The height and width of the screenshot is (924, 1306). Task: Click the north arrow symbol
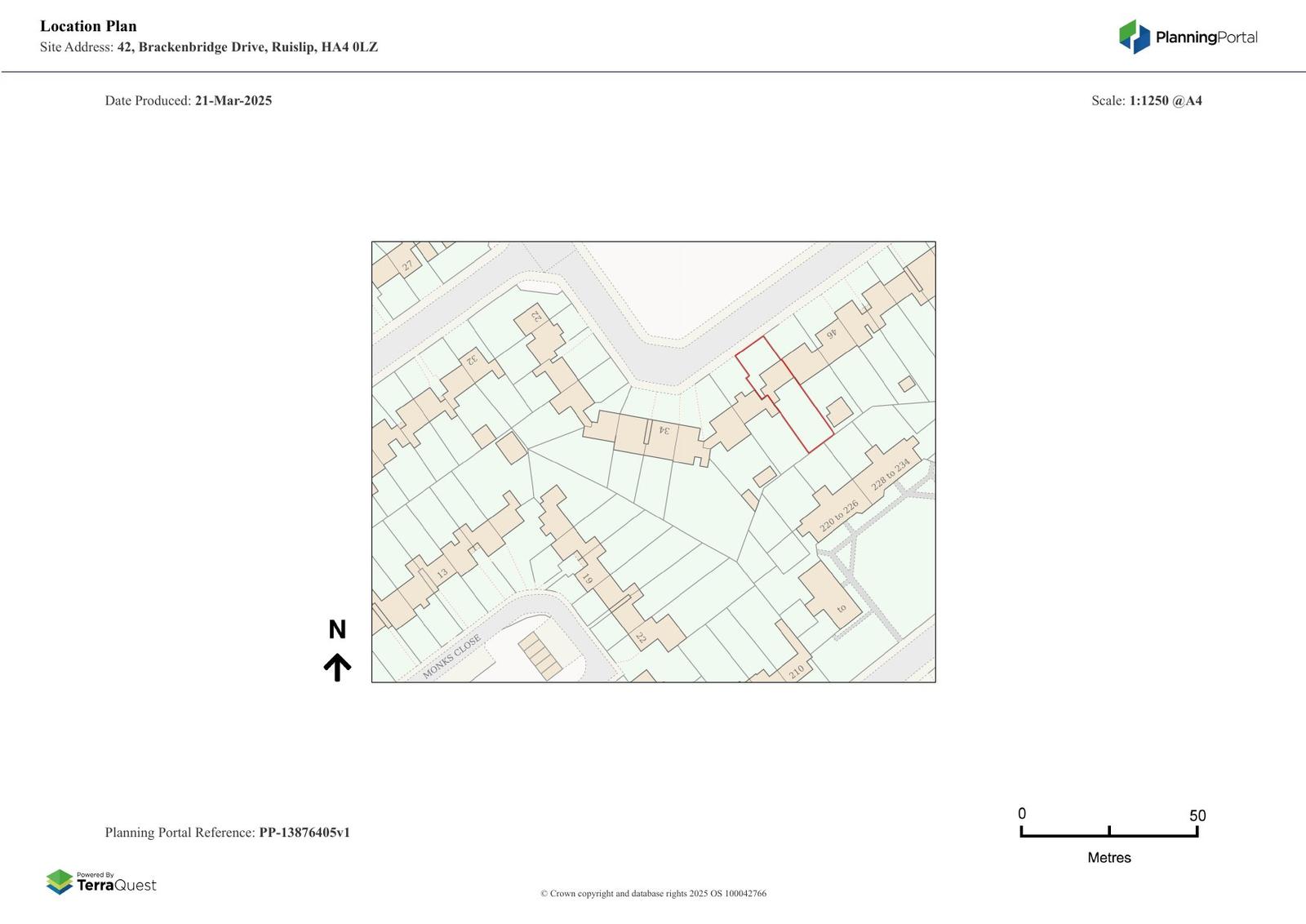337,666
